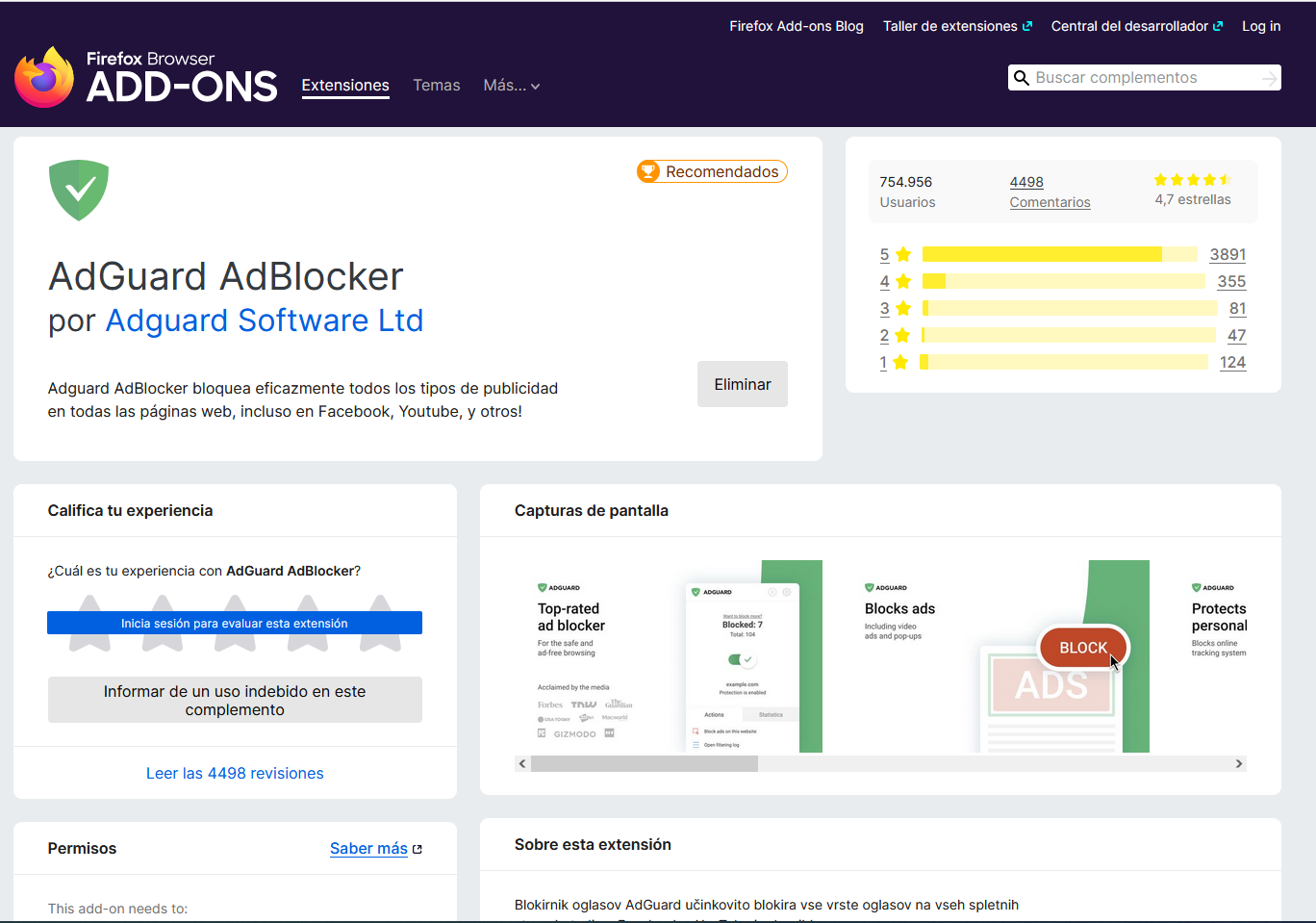
Task: Click the star next to rating 3
Action: pos(903,308)
